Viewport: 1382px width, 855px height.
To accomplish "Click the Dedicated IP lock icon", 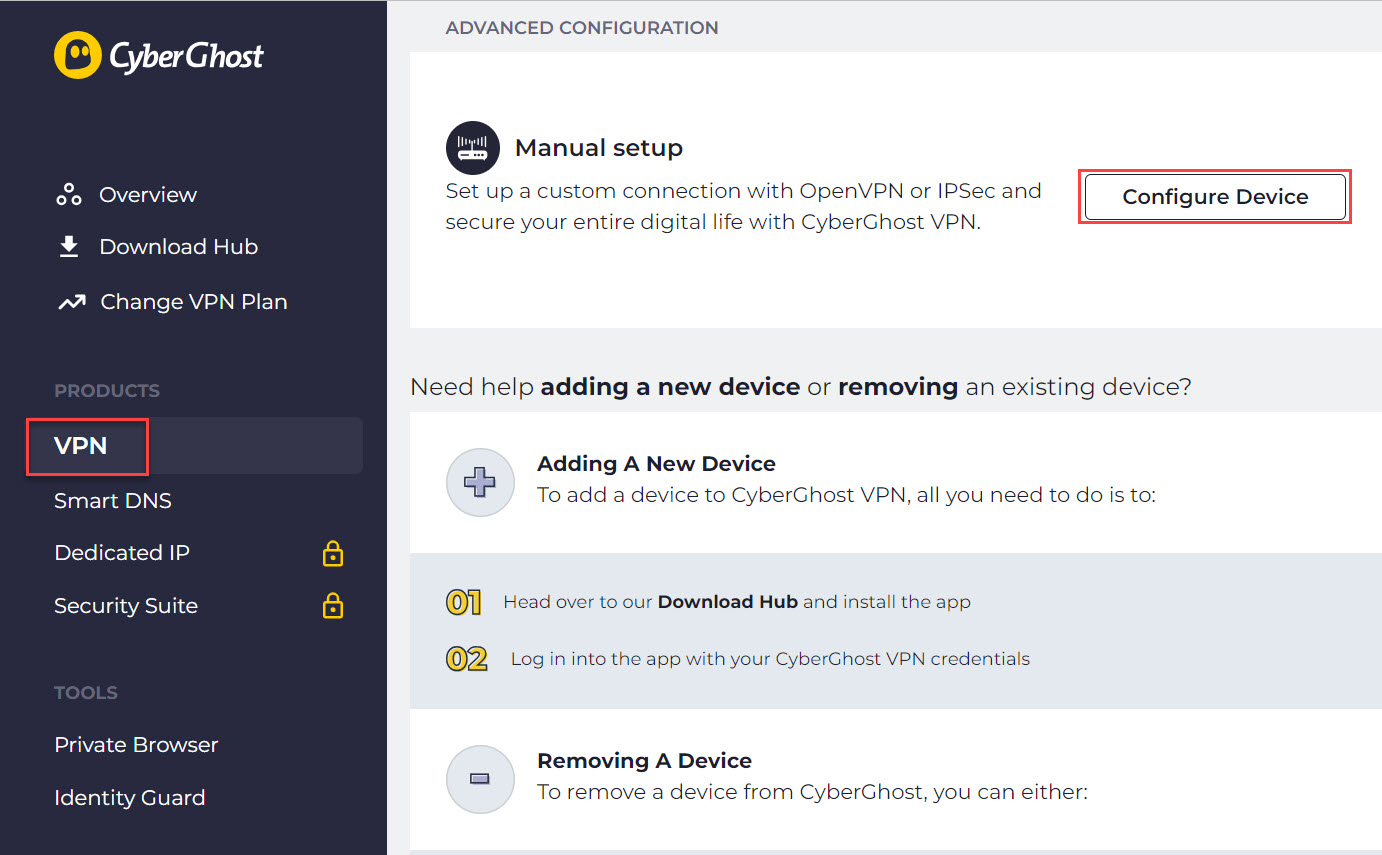I will 333,553.
